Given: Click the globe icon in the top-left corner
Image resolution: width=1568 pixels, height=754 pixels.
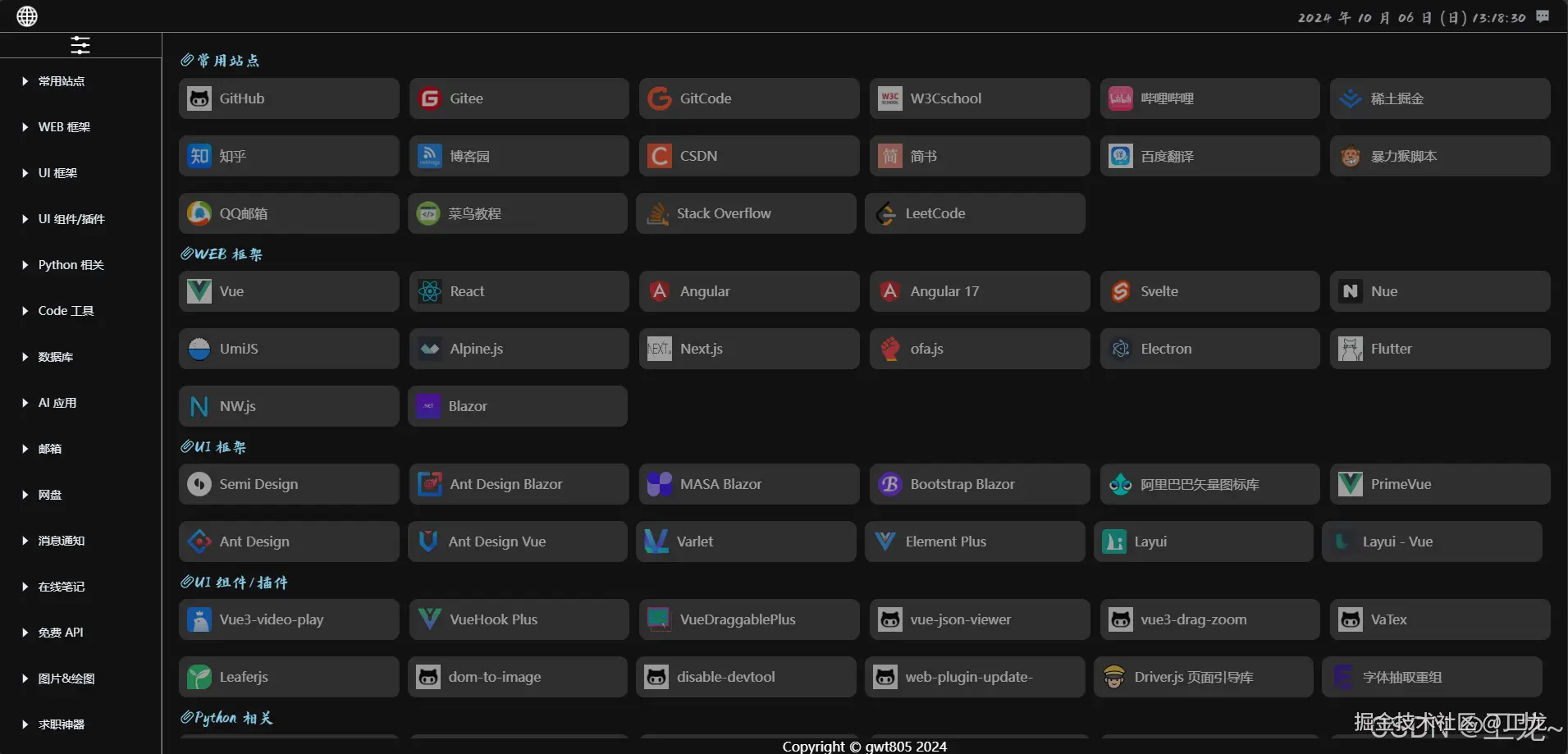Looking at the screenshot, I should pos(27,16).
